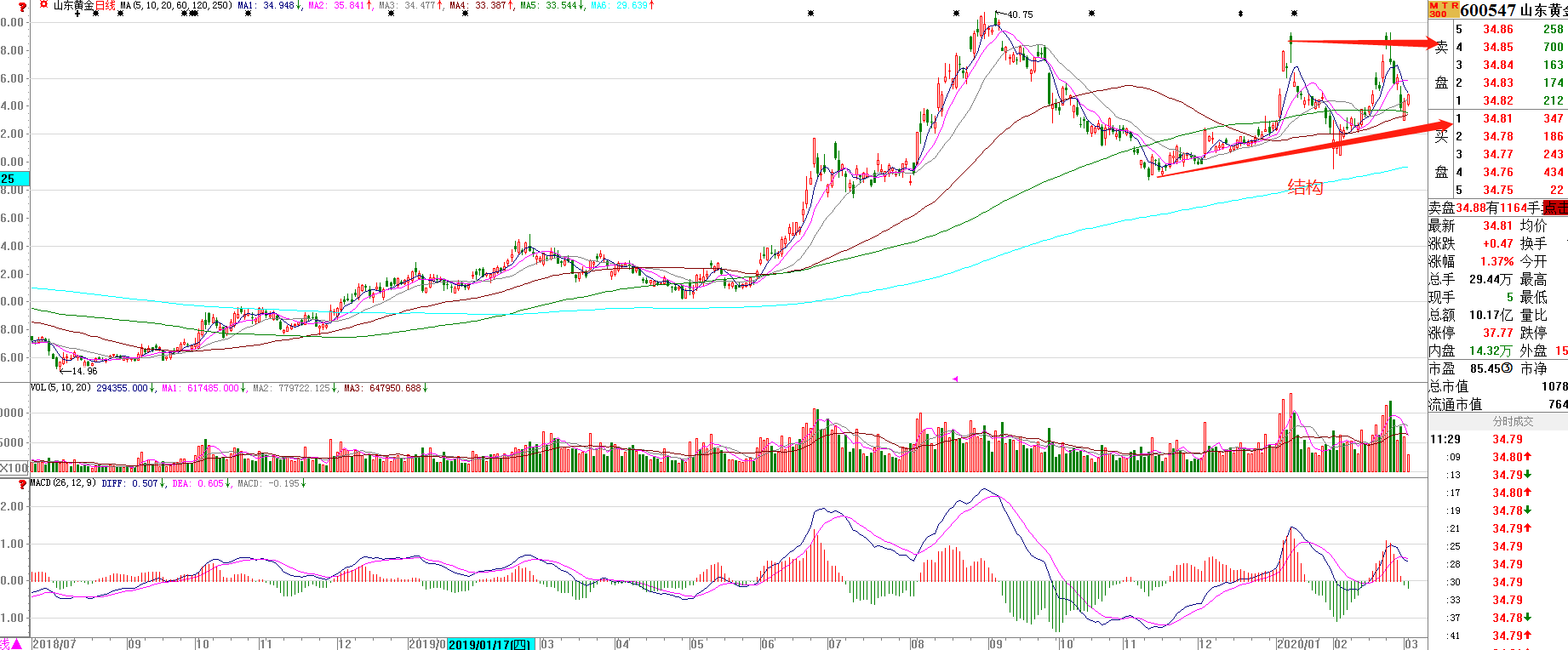Viewport: 1568px width, 650px height.
Task: Open chart settings with the red gear icon
Action: click(x=43, y=5)
